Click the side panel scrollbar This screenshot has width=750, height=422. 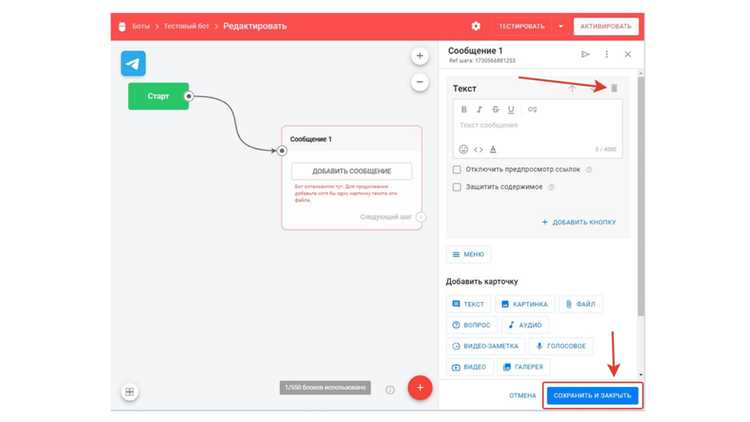pyautogui.click(x=641, y=196)
